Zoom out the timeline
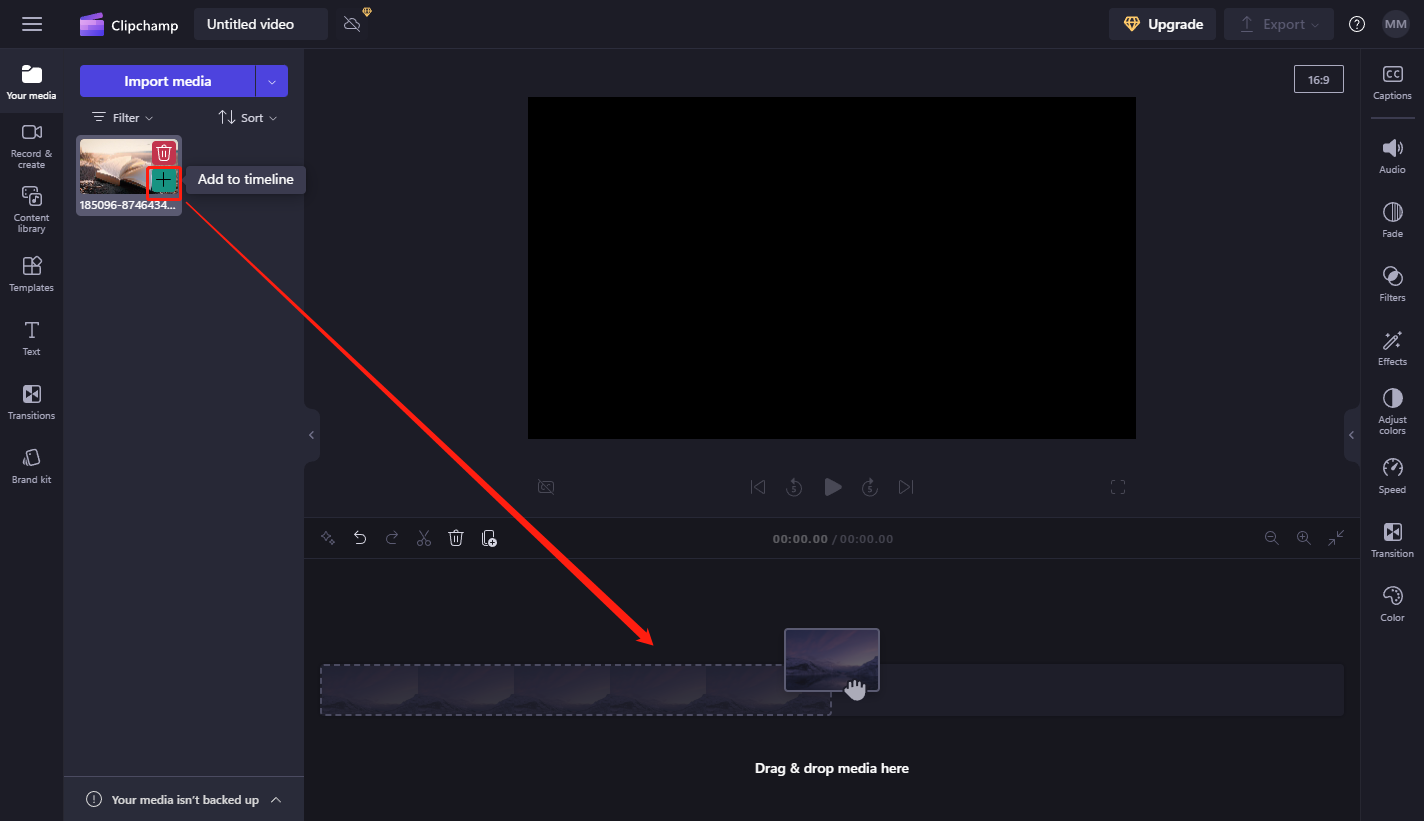This screenshot has width=1424, height=821. (x=1272, y=538)
